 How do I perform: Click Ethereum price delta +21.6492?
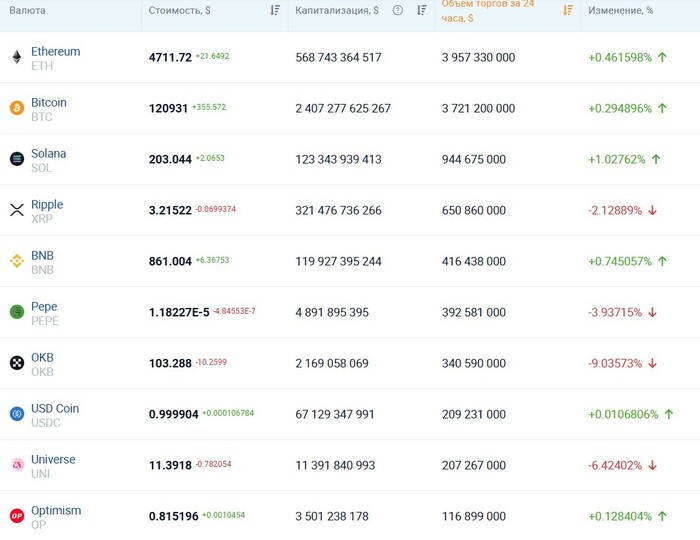pyautogui.click(x=212, y=56)
